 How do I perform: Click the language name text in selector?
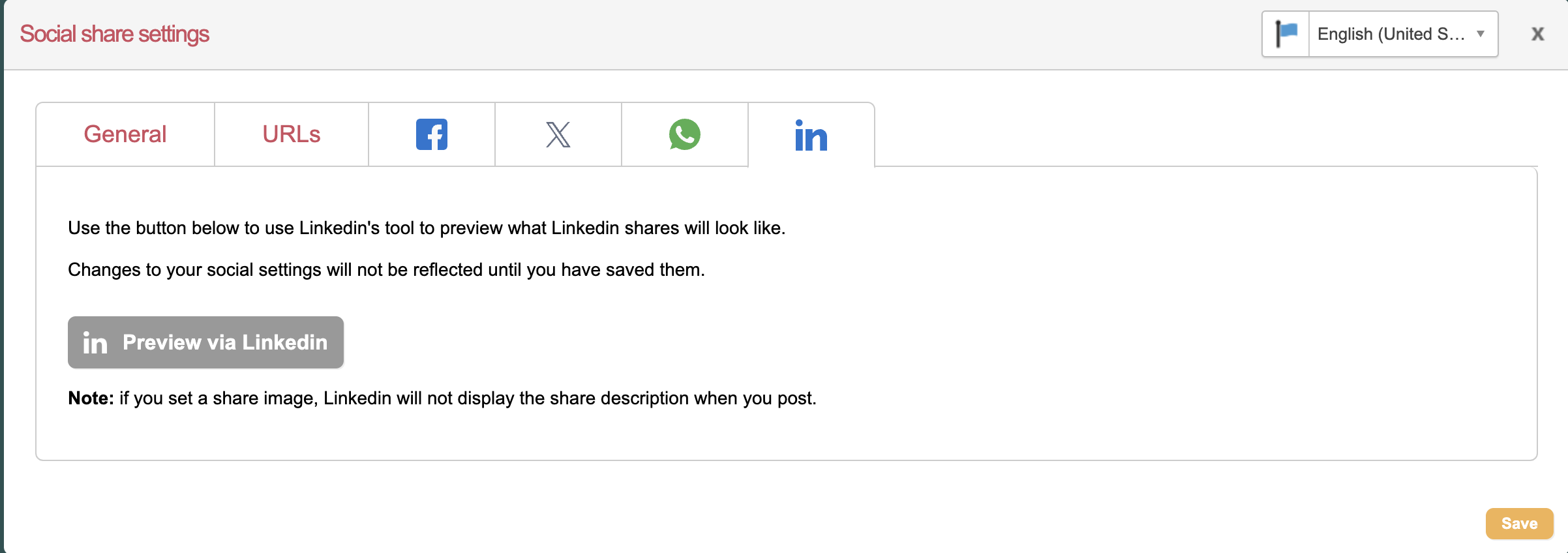[1391, 34]
